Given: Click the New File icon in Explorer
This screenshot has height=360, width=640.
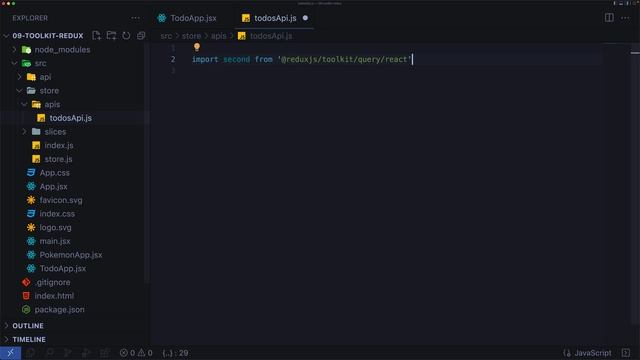Looking at the screenshot, I should pyautogui.click(x=96, y=36).
